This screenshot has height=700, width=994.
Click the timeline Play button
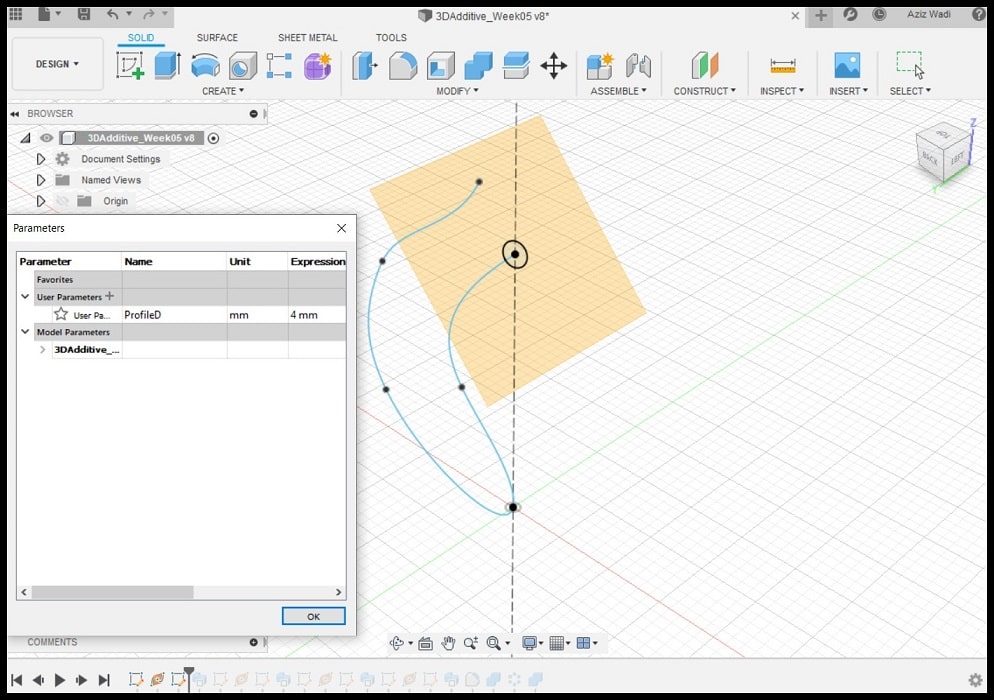(60, 680)
